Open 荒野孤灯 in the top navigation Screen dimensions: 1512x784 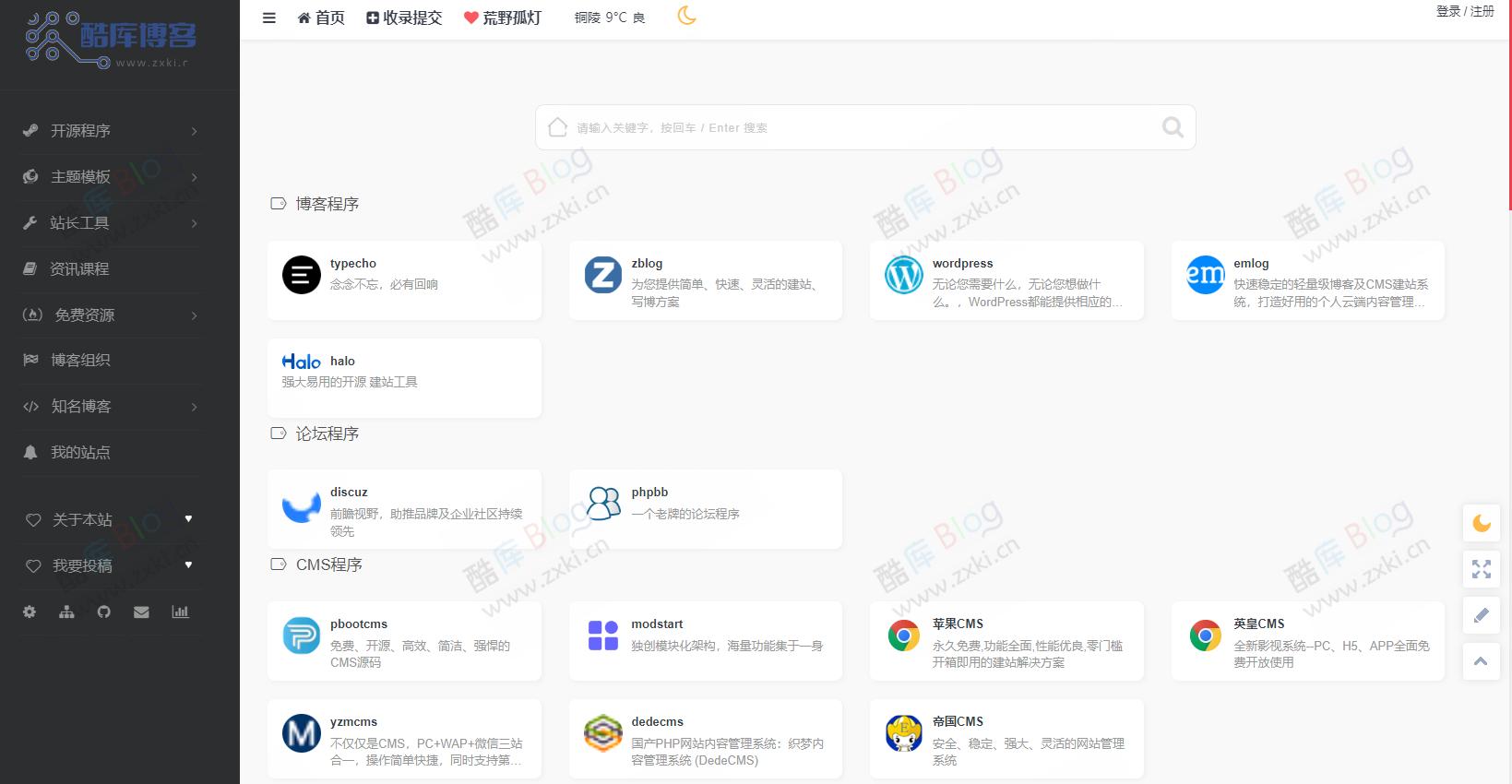click(503, 18)
